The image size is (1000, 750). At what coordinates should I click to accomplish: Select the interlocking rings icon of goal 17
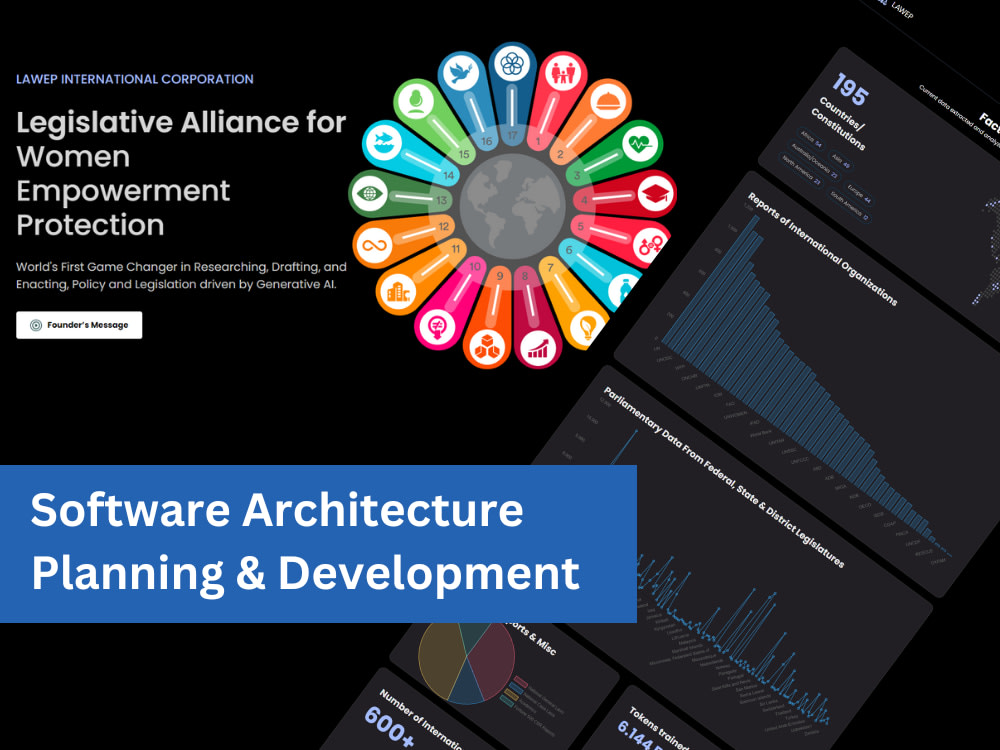512,64
